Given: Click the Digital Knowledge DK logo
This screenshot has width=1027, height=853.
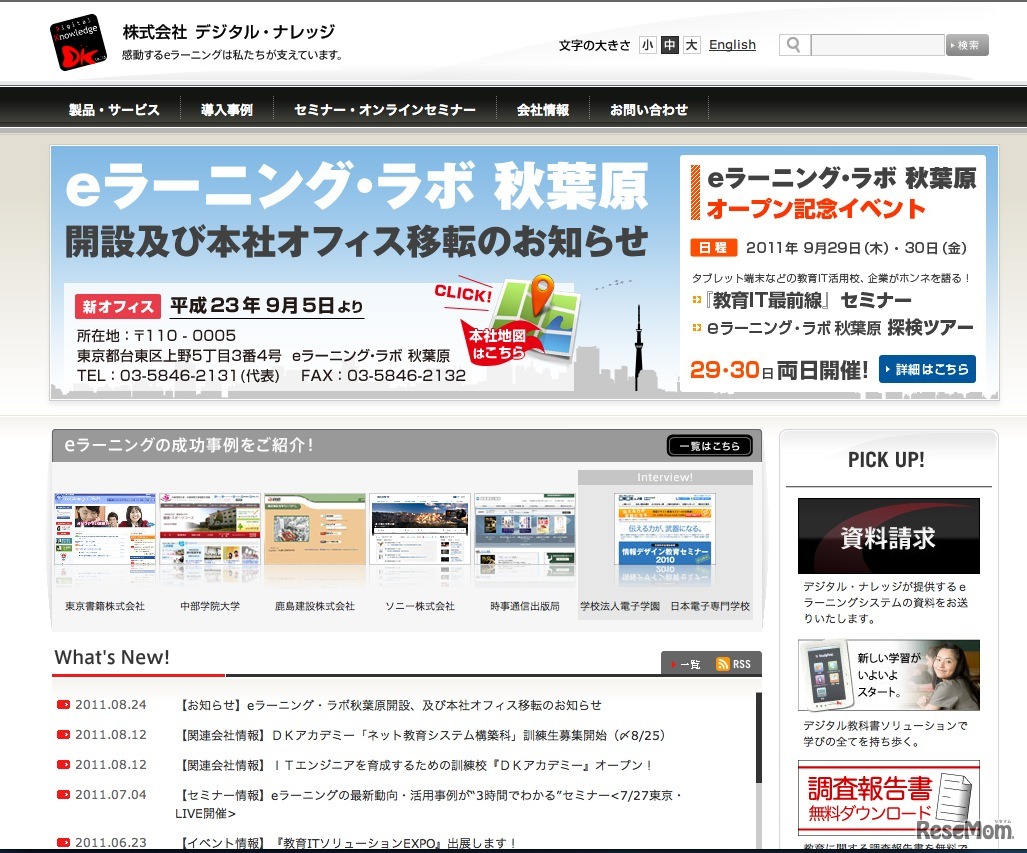Looking at the screenshot, I should coord(78,43).
